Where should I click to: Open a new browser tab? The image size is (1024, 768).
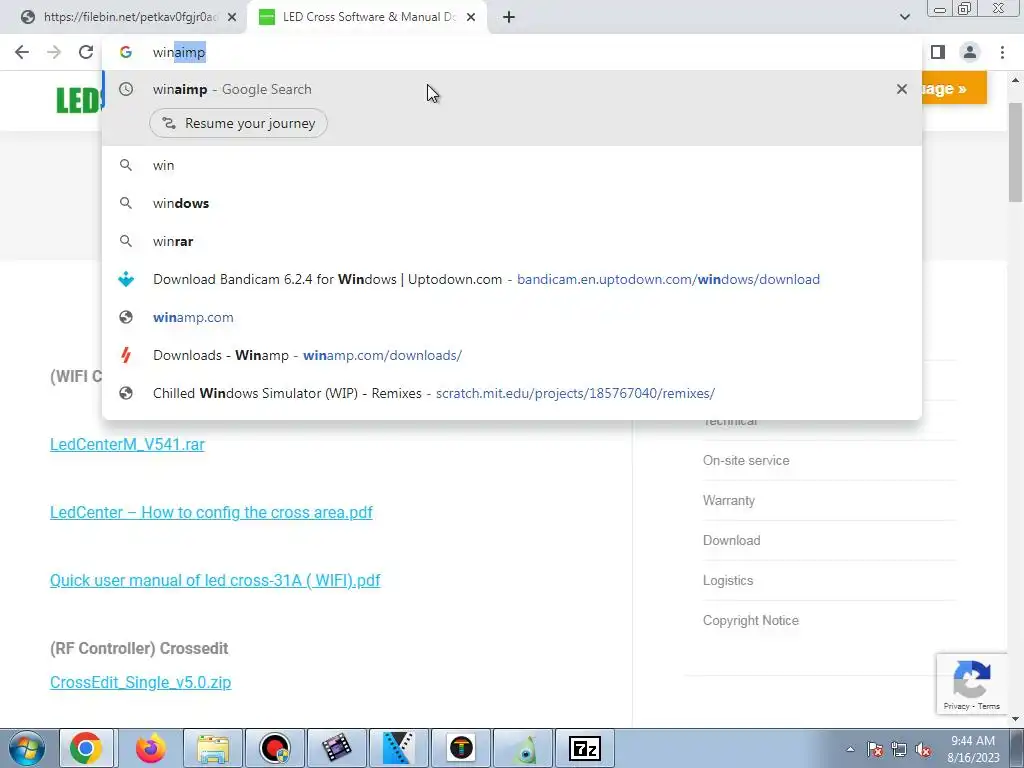click(509, 17)
